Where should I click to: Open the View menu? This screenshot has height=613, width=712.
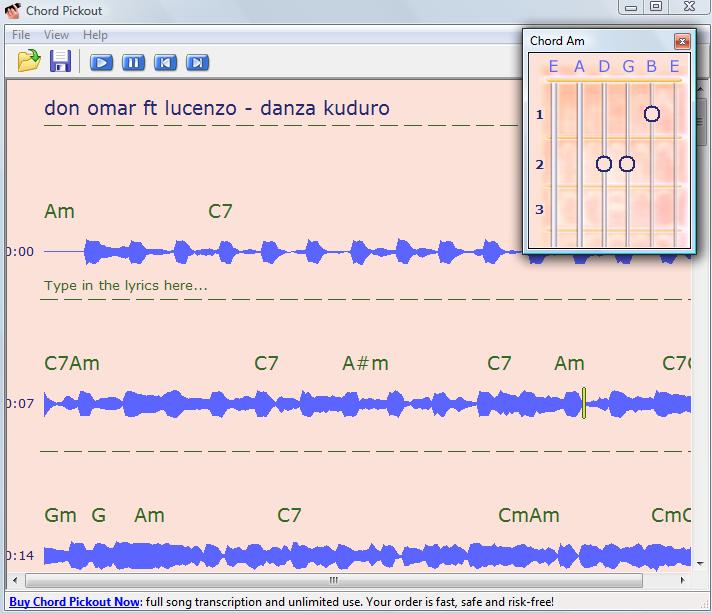pyautogui.click(x=56, y=35)
